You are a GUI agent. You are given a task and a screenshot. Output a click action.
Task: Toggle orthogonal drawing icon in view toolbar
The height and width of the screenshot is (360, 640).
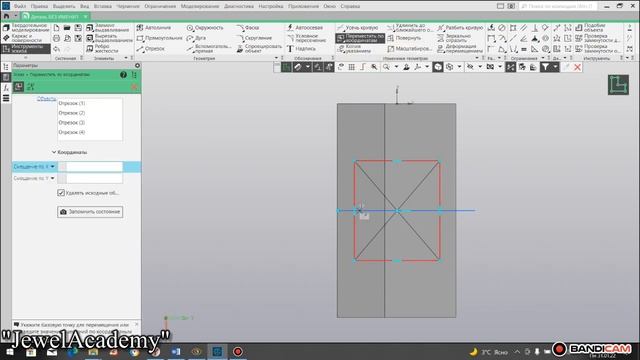tap(362, 67)
